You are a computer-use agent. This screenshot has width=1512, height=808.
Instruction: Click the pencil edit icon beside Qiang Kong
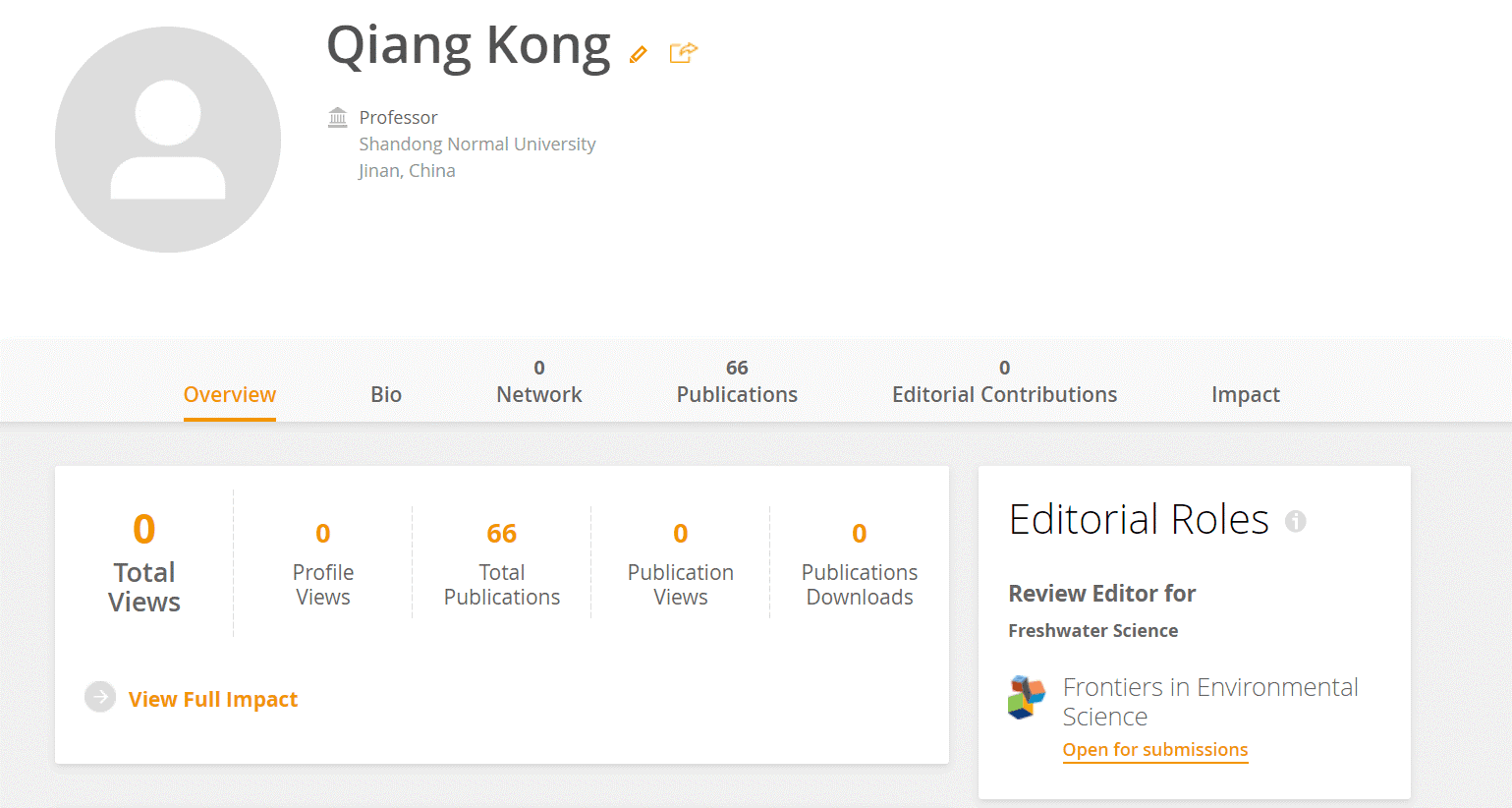click(x=639, y=54)
